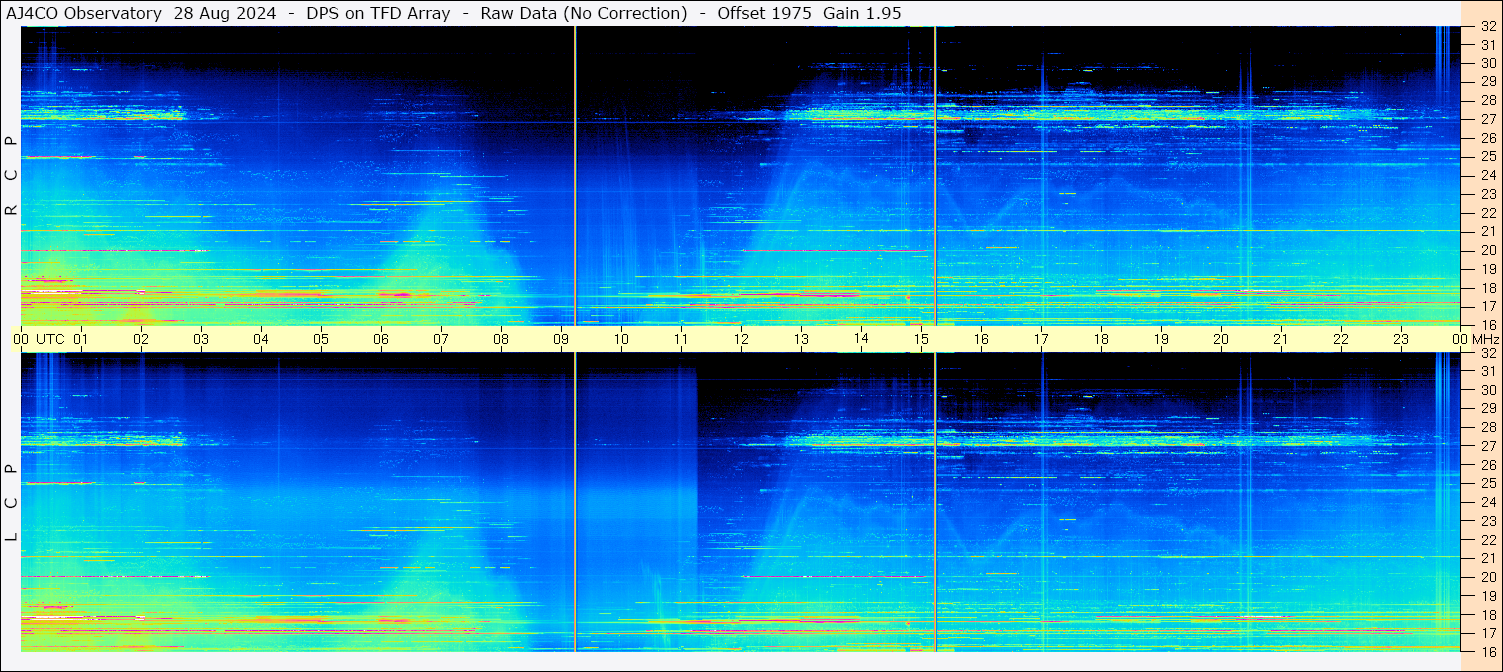Viewport: 1503px width, 672px height.
Task: Click hour label "22" on time axis
Action: tap(1341, 339)
